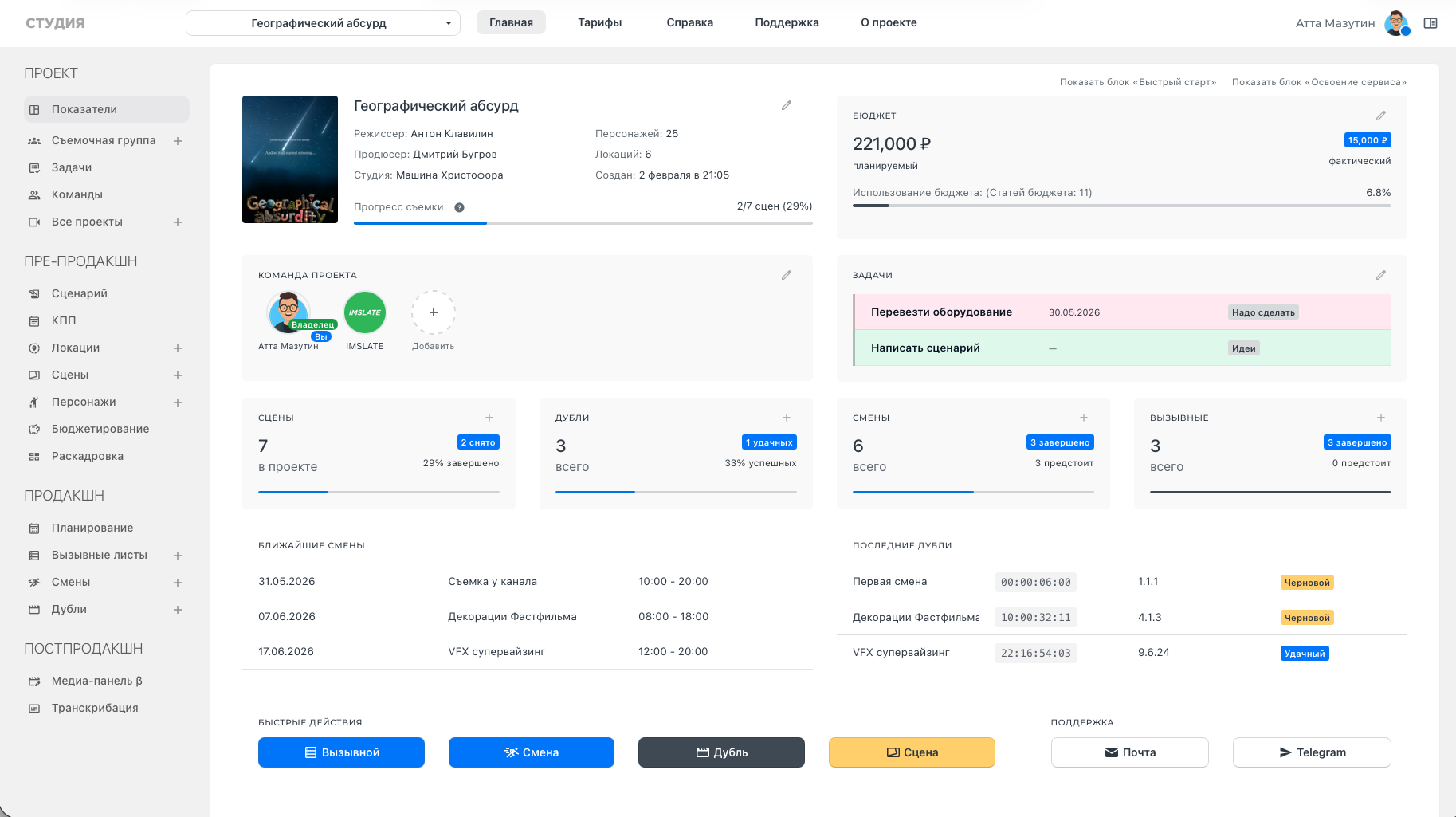Open shift Съемка у канала row
The image size is (1456, 817).
528,582
